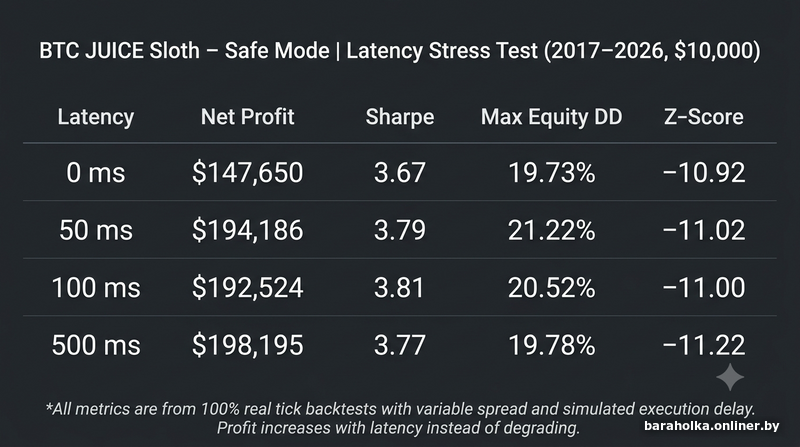Select the 500 ms latency row label
This screenshot has width=800, height=447.
[95, 345]
